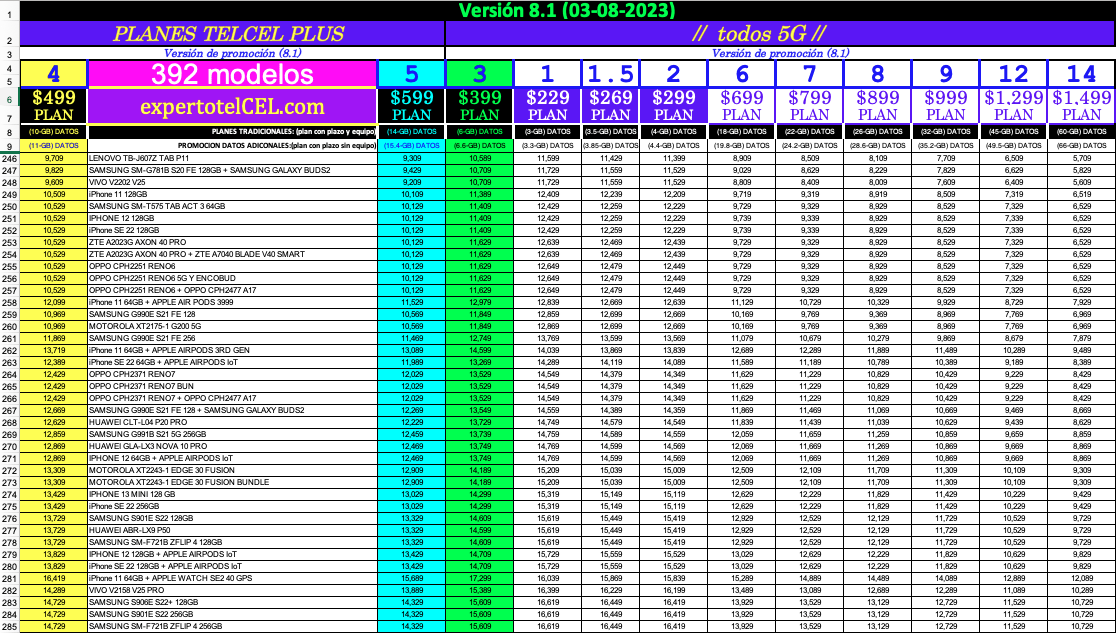Viewport: 1116px width, 633px height.
Task: Select the $899 PLAN header cell
Action: point(877,106)
